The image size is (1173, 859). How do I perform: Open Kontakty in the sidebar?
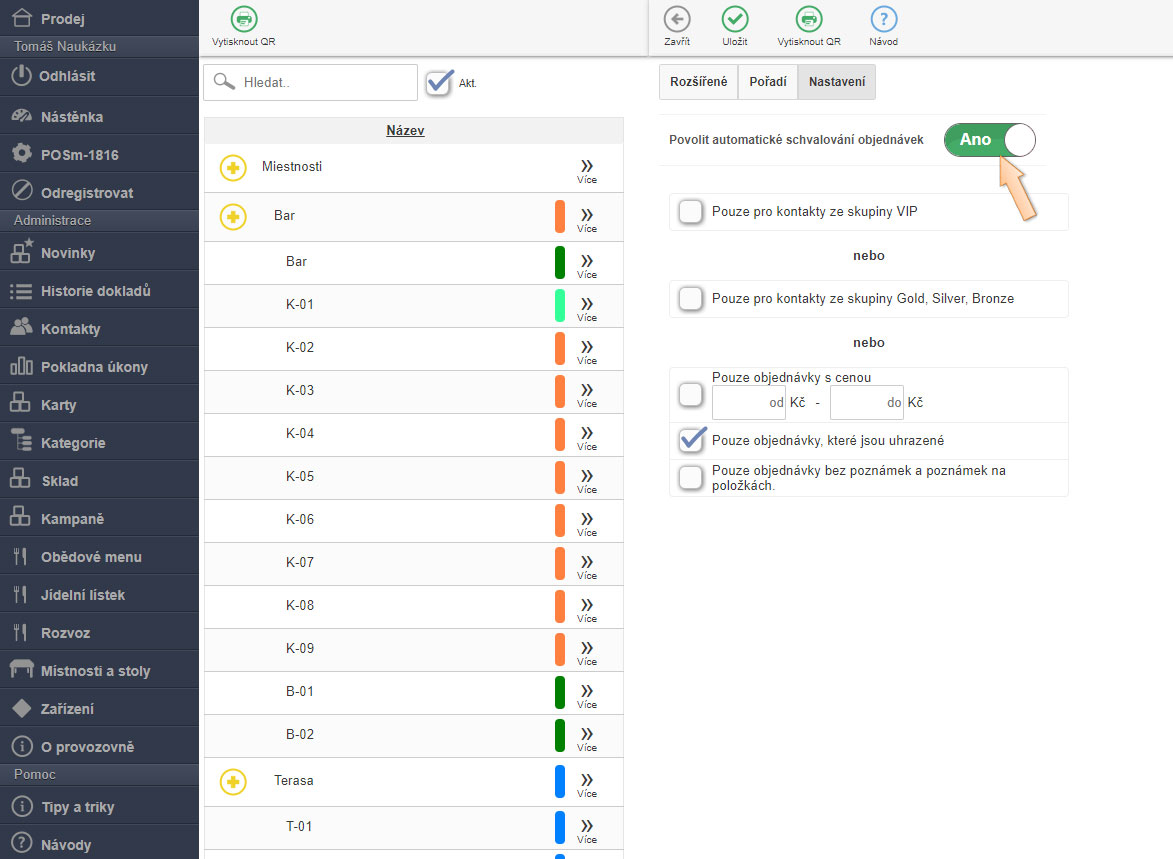coord(70,329)
